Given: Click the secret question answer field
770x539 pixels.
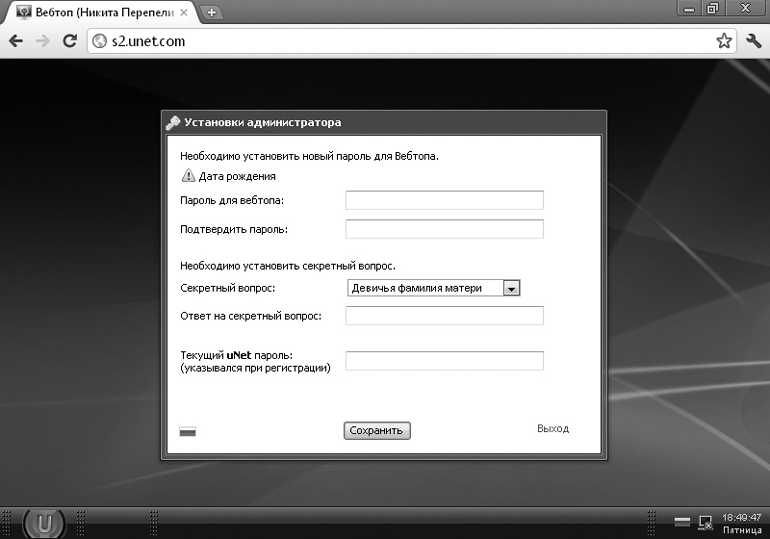Looking at the screenshot, I should tap(444, 316).
